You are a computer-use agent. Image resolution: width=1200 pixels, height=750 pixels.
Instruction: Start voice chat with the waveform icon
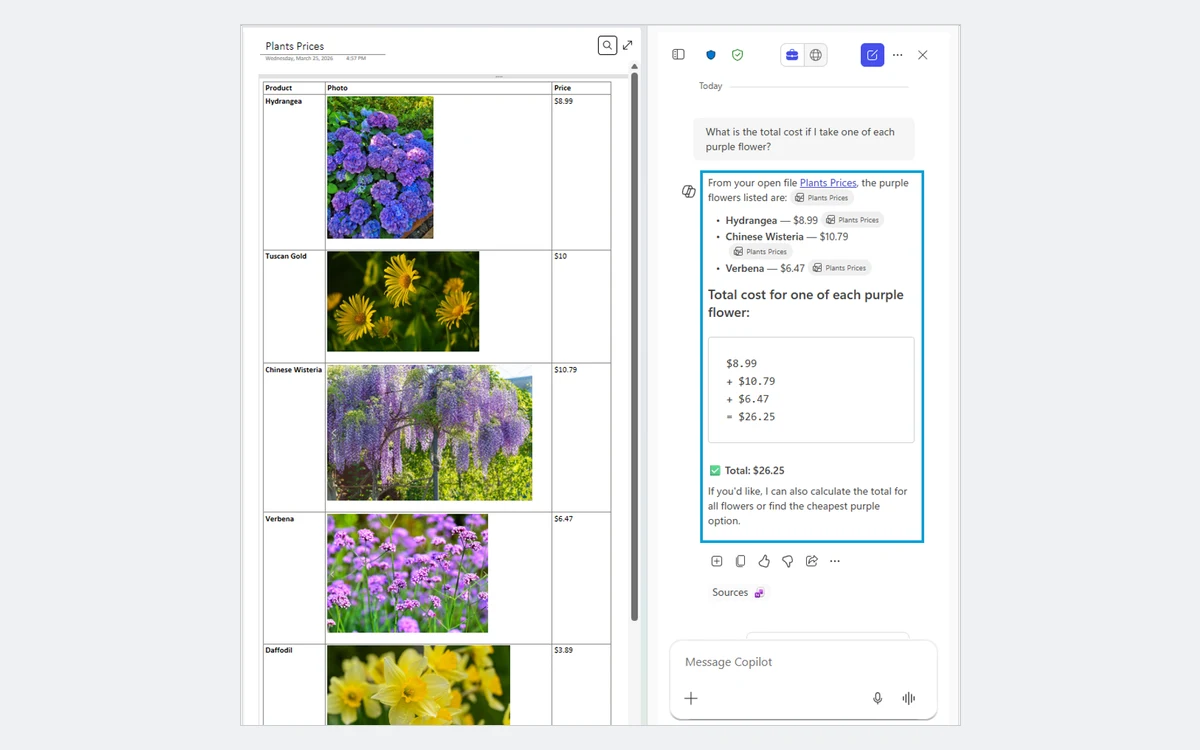point(909,698)
